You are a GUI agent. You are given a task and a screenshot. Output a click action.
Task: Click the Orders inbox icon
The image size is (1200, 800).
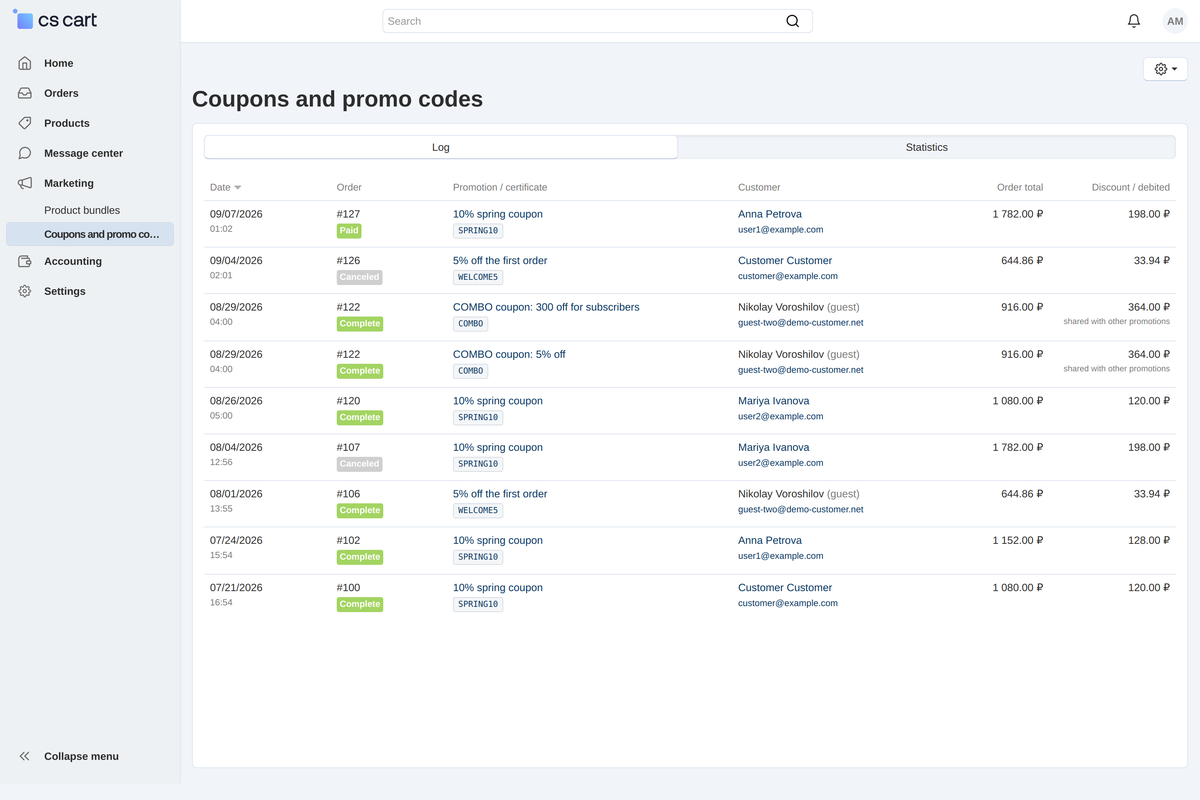25,93
